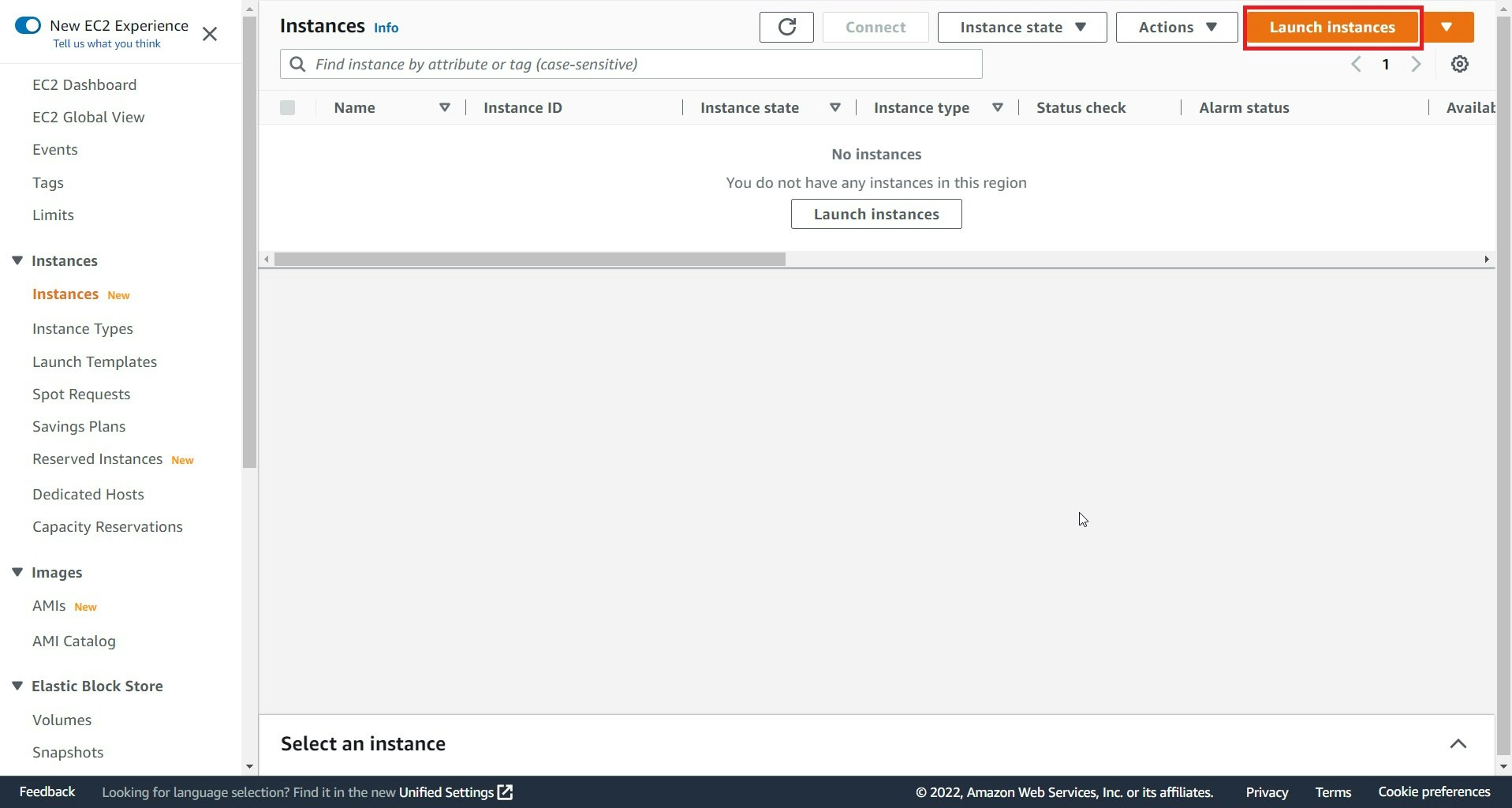Disable the New EC2 Experience toggle
1512x808 pixels.
28,24
